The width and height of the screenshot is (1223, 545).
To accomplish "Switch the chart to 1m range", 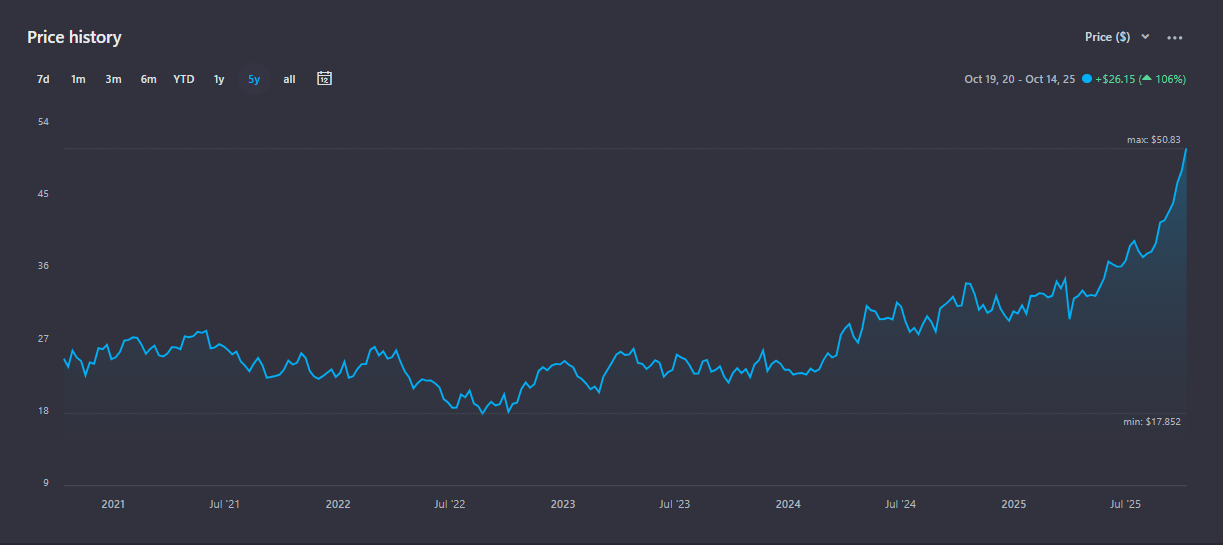I will click(78, 79).
